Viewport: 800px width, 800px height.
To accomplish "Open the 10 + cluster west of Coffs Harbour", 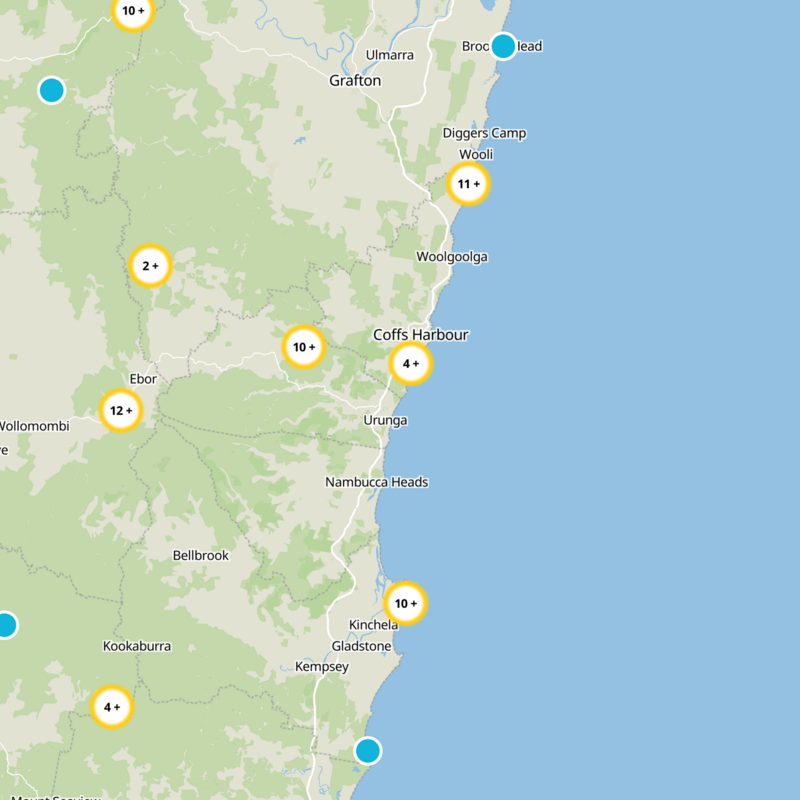I will click(304, 347).
